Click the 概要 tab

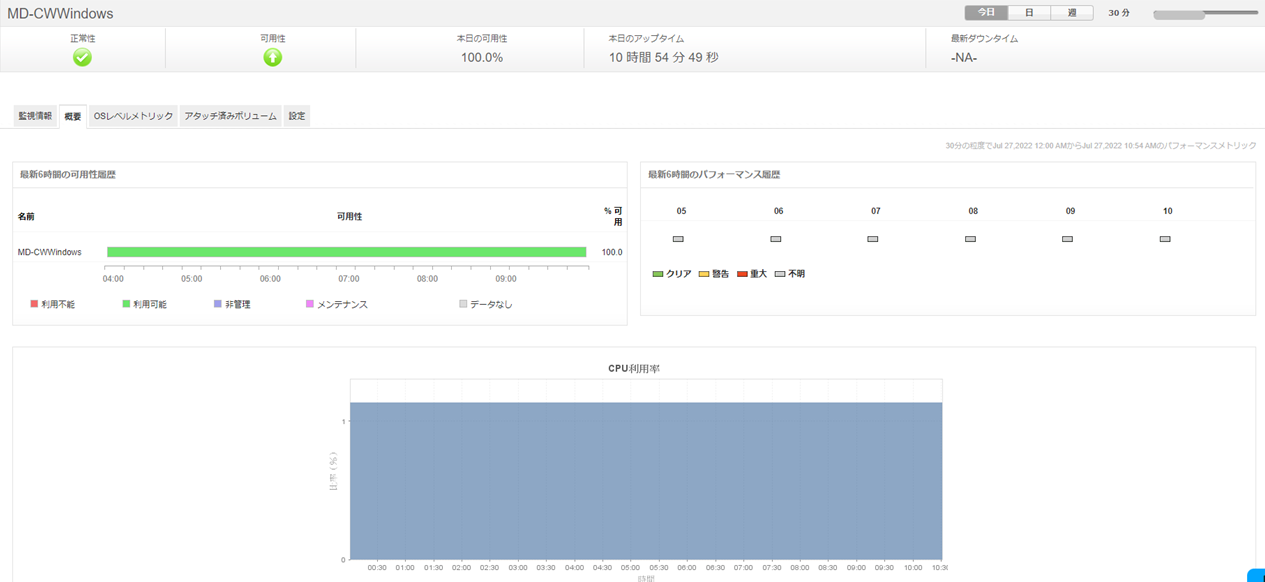tap(73, 117)
